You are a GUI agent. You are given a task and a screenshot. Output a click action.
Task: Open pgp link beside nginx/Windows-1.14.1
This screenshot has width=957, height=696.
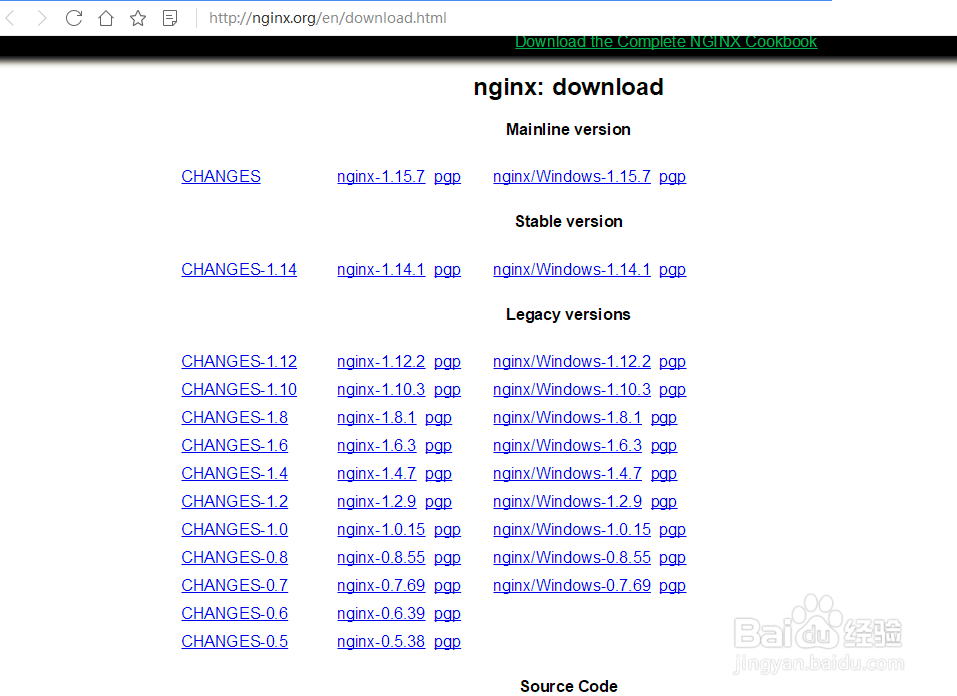[673, 270]
